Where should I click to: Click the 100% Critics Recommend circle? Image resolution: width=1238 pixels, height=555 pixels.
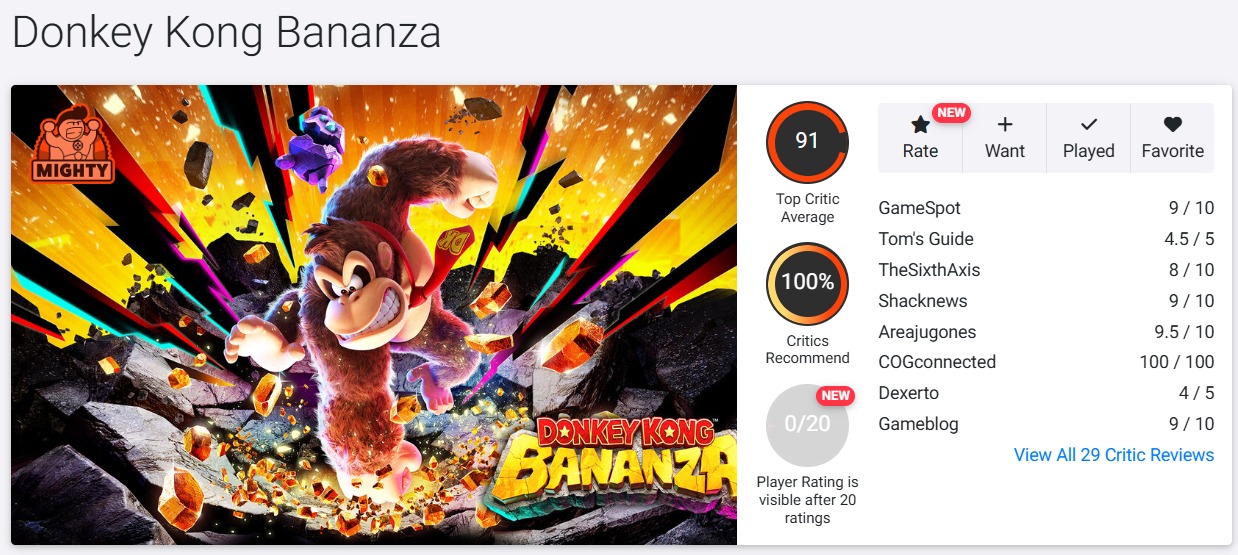[x=807, y=283]
